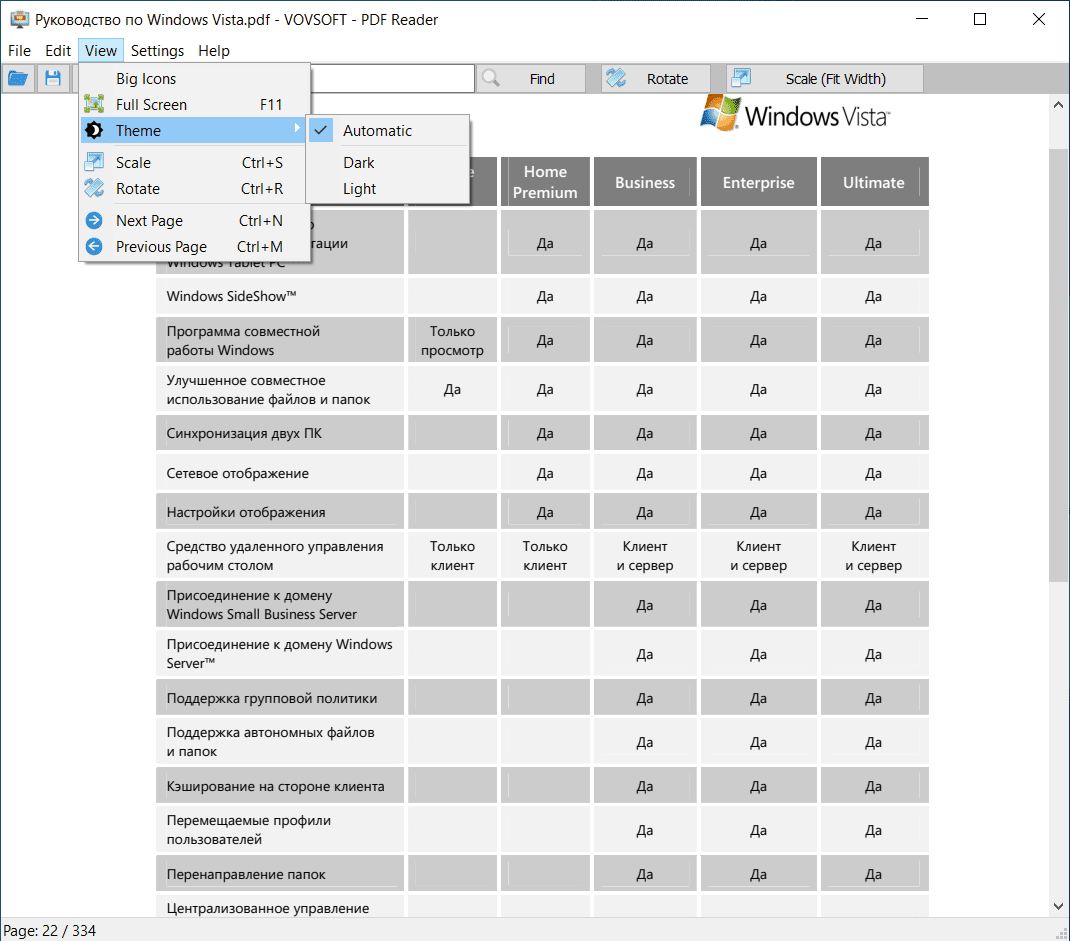Viewport: 1070px width, 941px height.
Task: Click the 'Средство удаленного управления' row label
Action: [274, 555]
